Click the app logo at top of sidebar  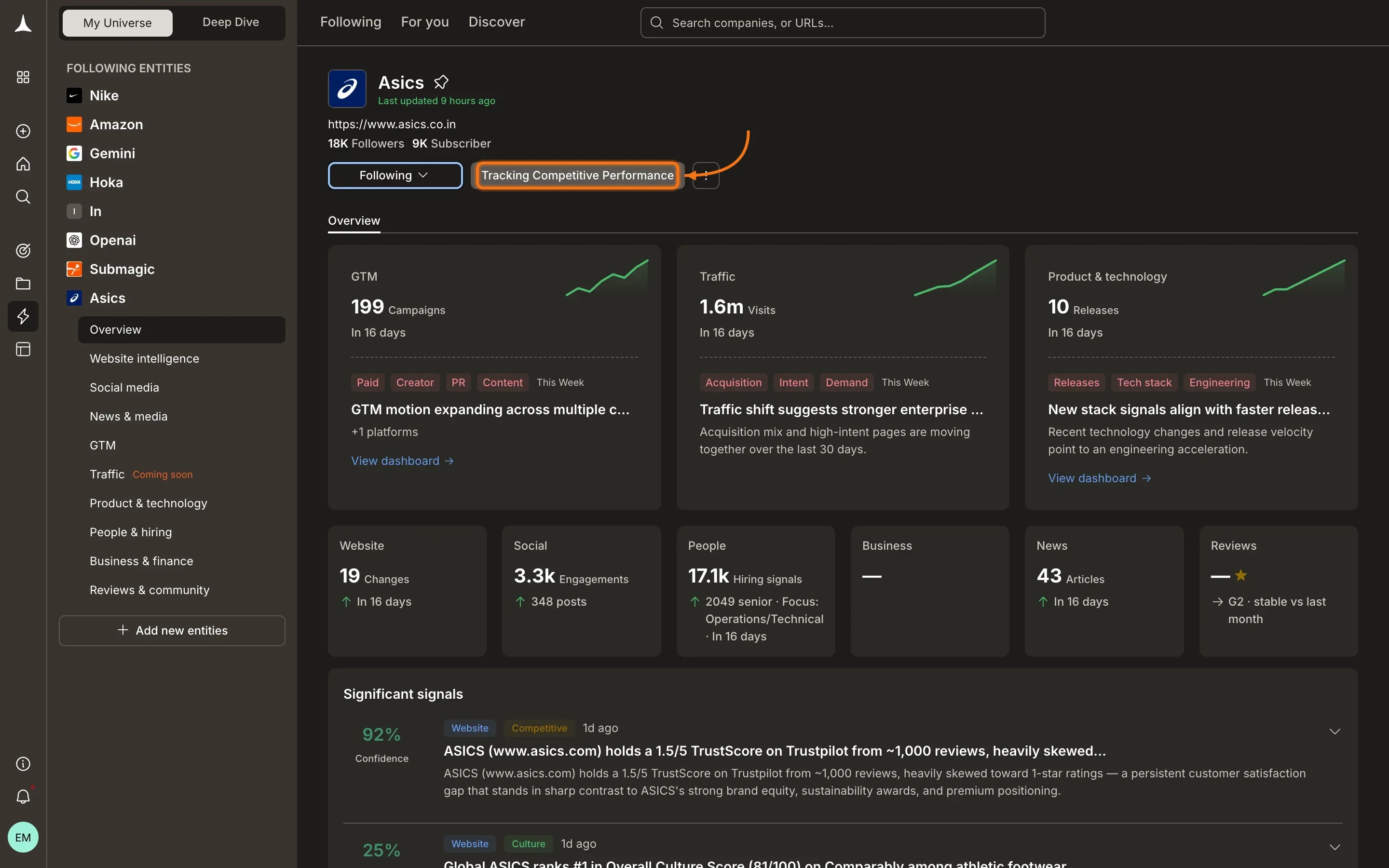(x=23, y=24)
